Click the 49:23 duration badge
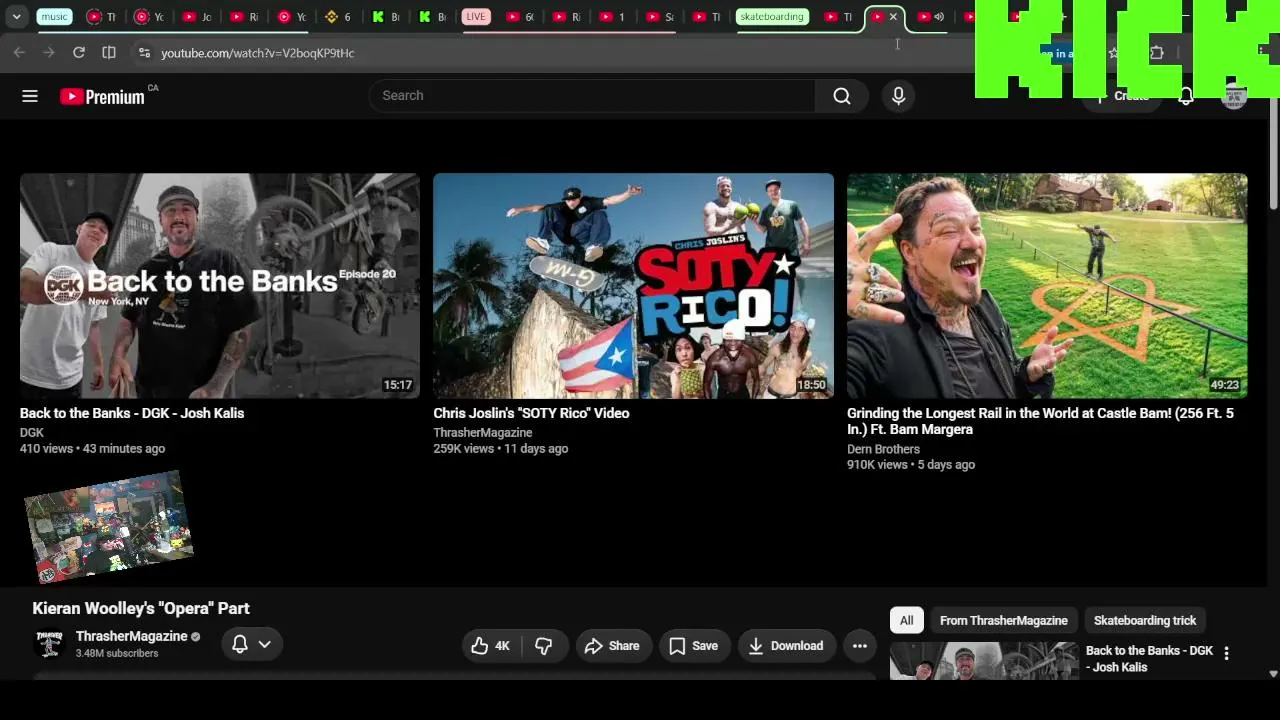 (x=1225, y=385)
